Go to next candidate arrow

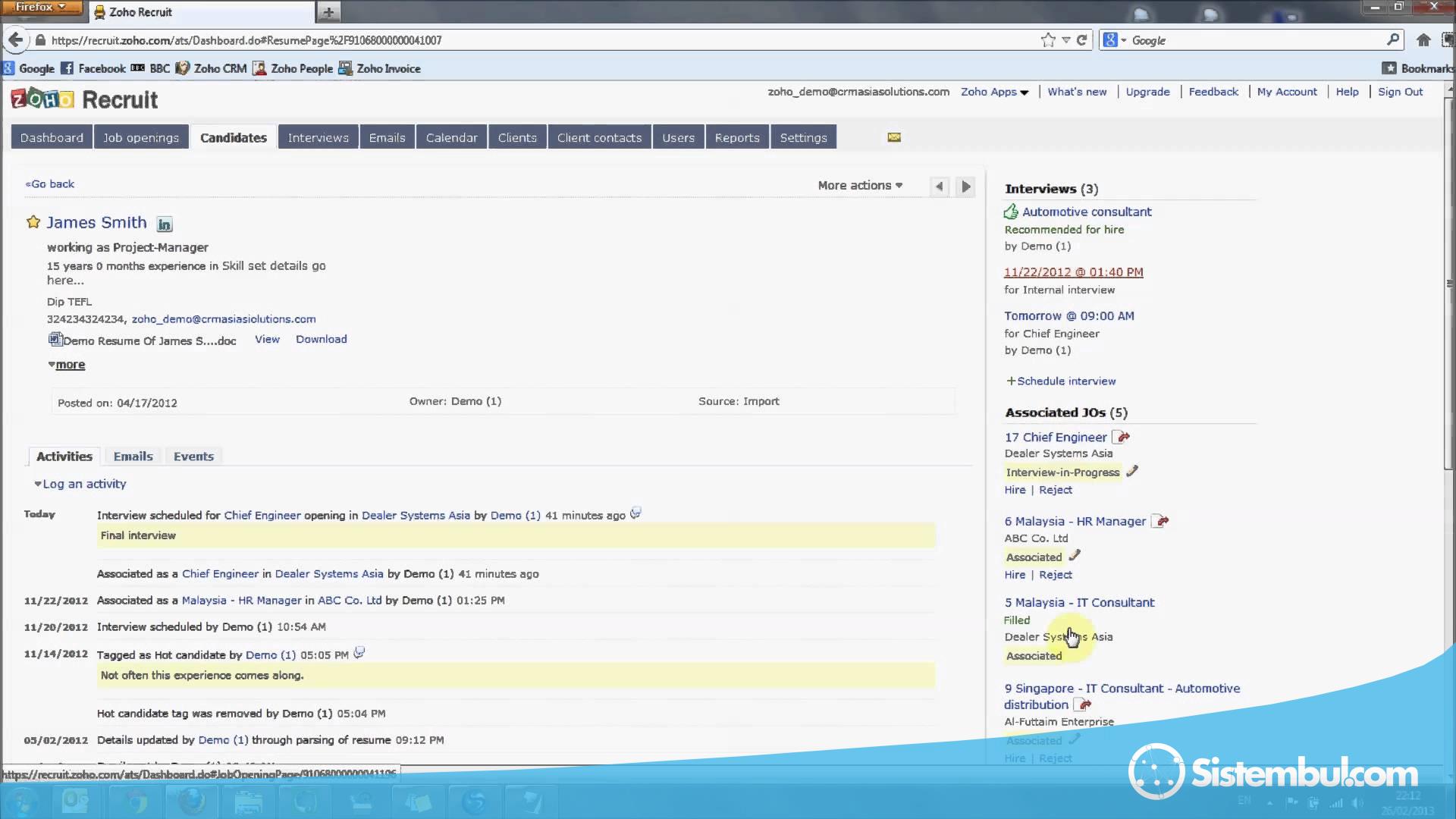tap(965, 187)
